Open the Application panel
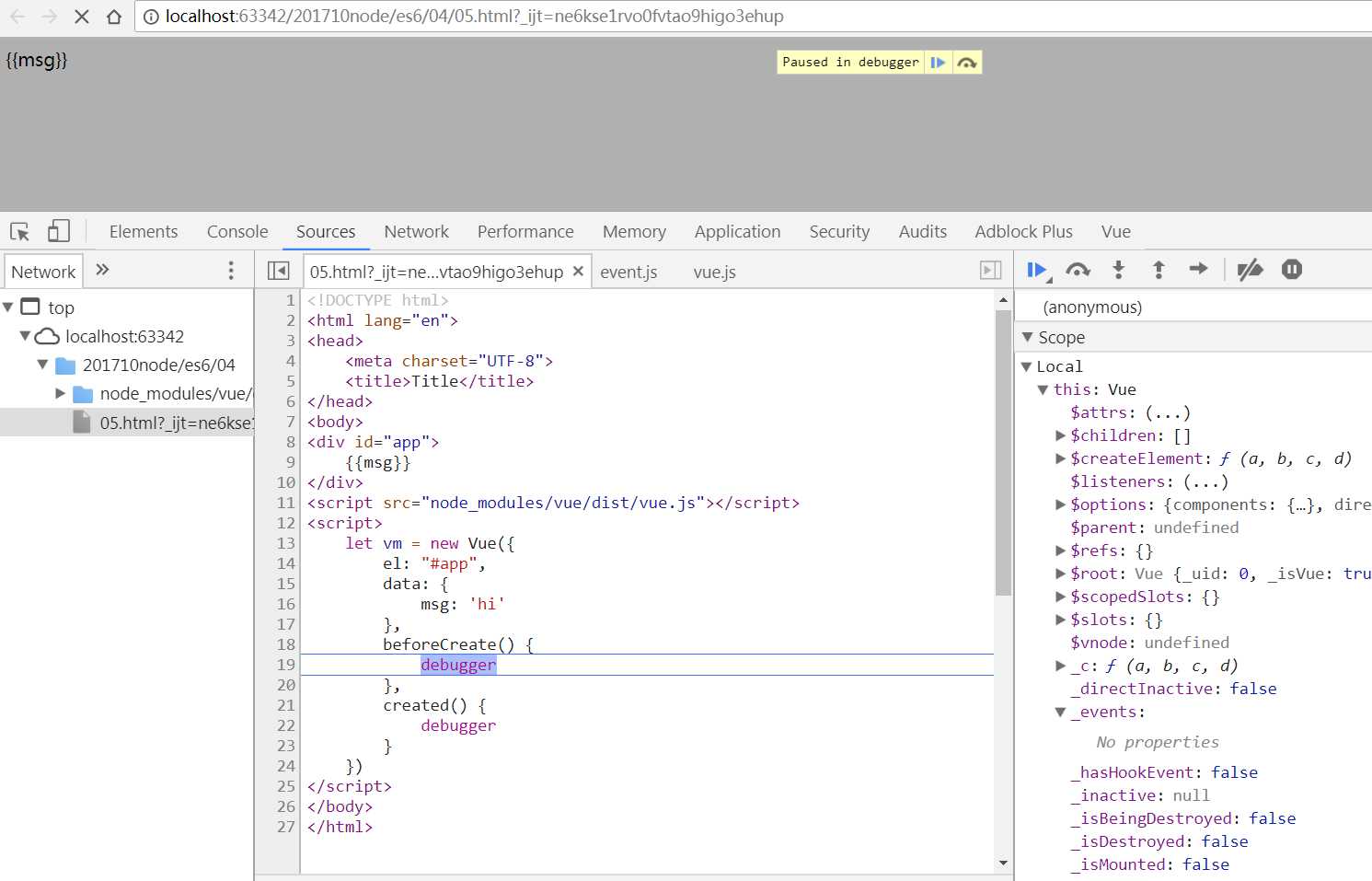Screen dimensions: 1372x881 [737, 232]
